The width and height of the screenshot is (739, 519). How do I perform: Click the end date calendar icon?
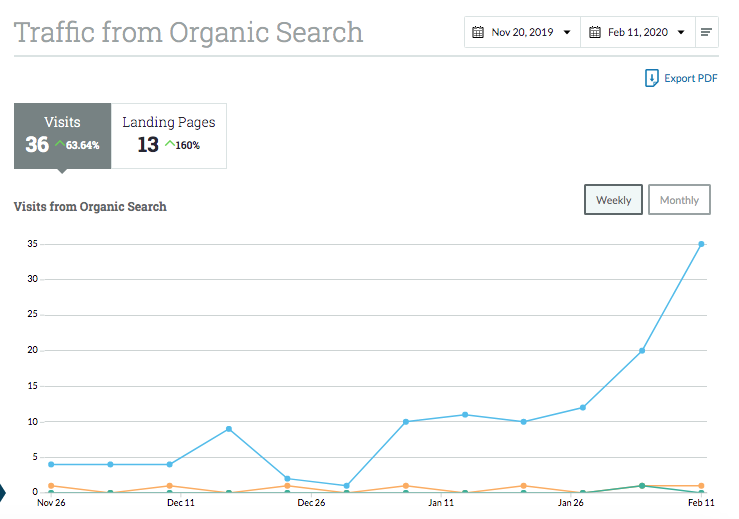coord(595,32)
